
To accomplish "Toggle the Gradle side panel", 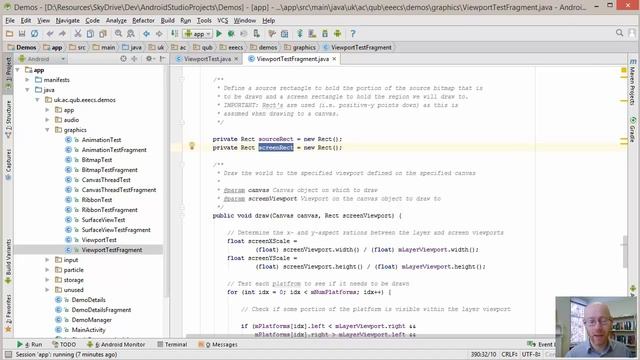I will coord(632,130).
